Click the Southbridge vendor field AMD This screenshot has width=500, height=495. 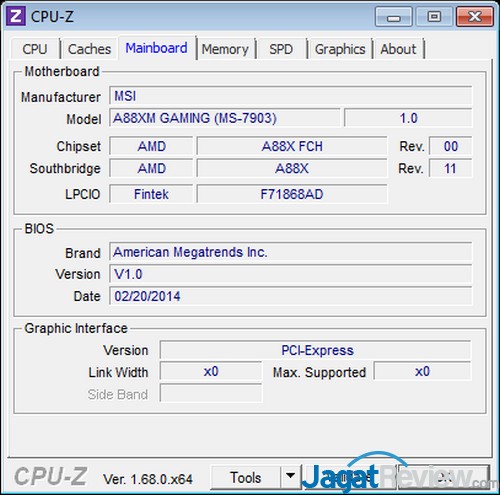151,168
